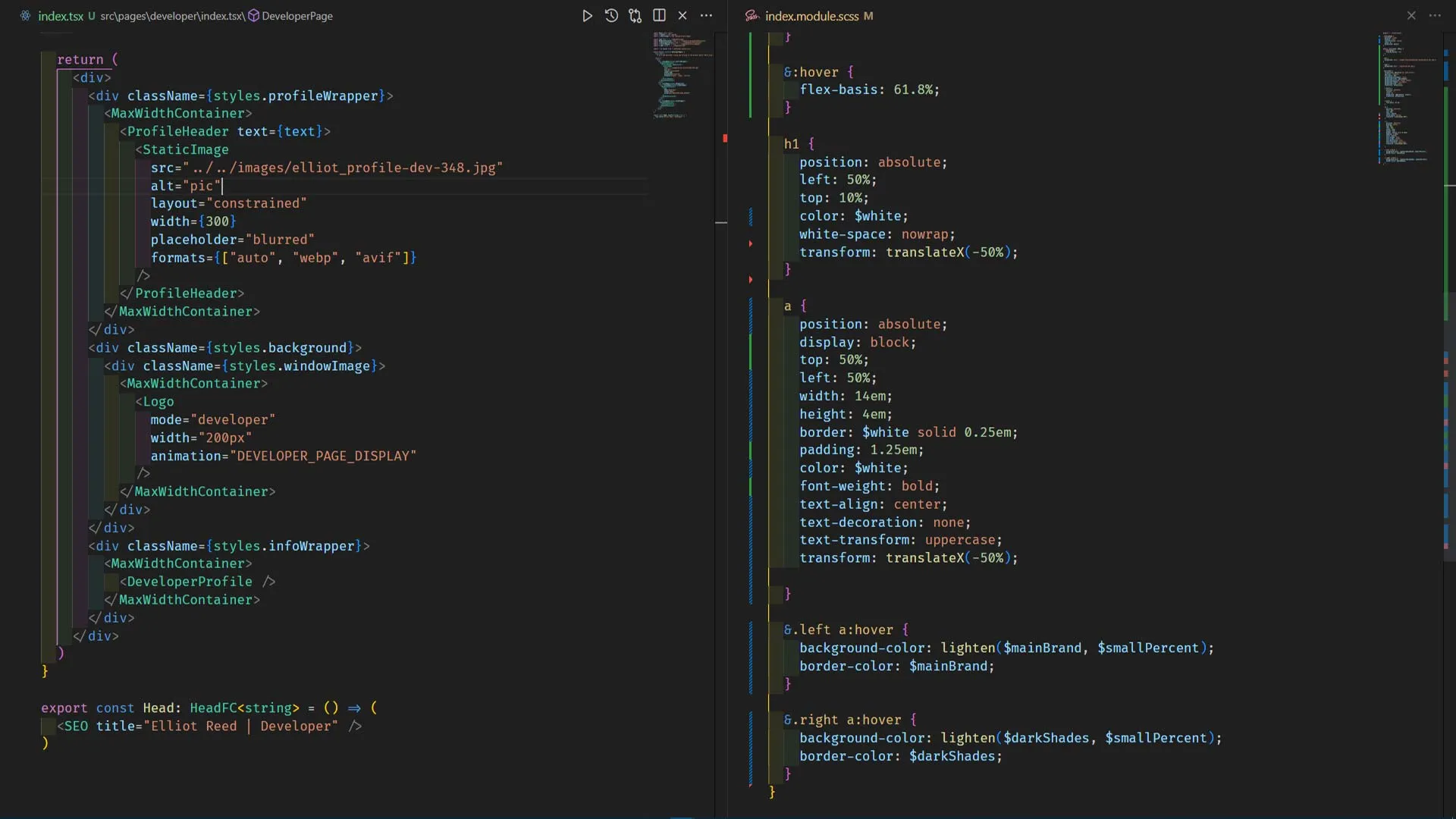This screenshot has width=1456, height=819.
Task: Split the editor with the split icon
Action: [659, 15]
